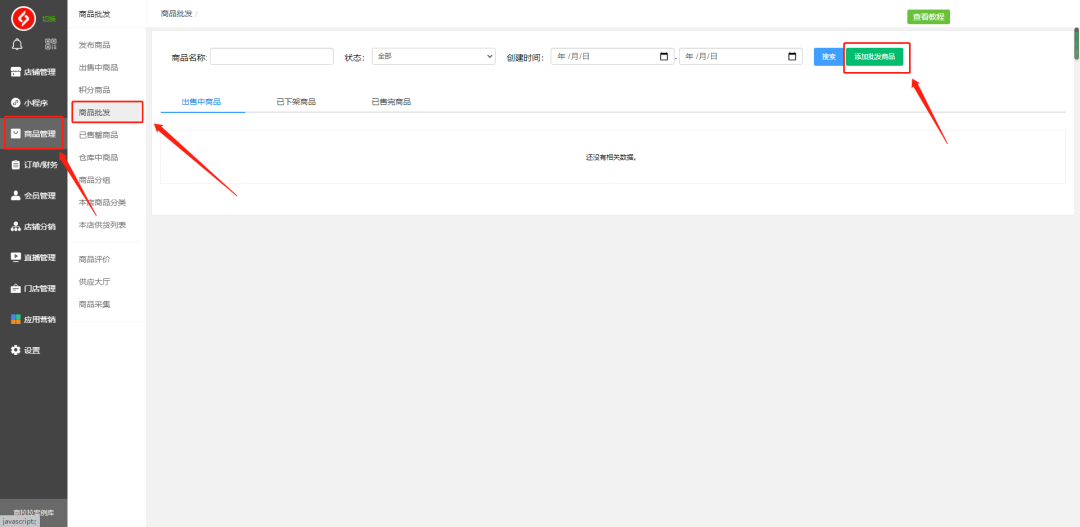The width and height of the screenshot is (1080, 527).
Task: Click the 会员管理 label in sidebar
Action: pyautogui.click(x=40, y=196)
